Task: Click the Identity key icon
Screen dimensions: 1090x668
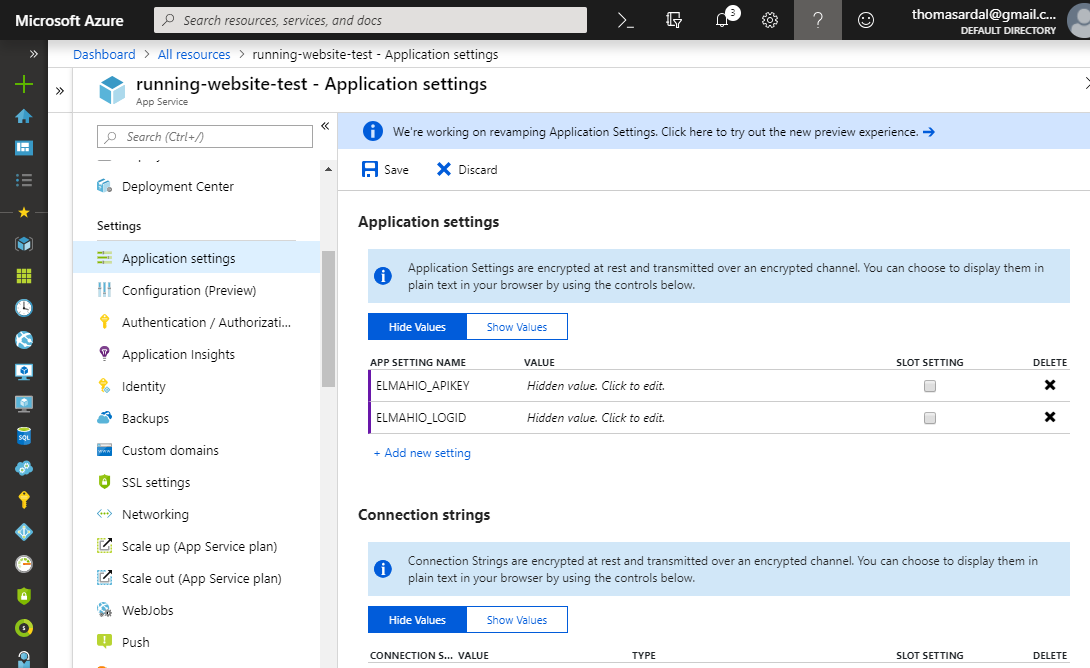Action: (104, 386)
